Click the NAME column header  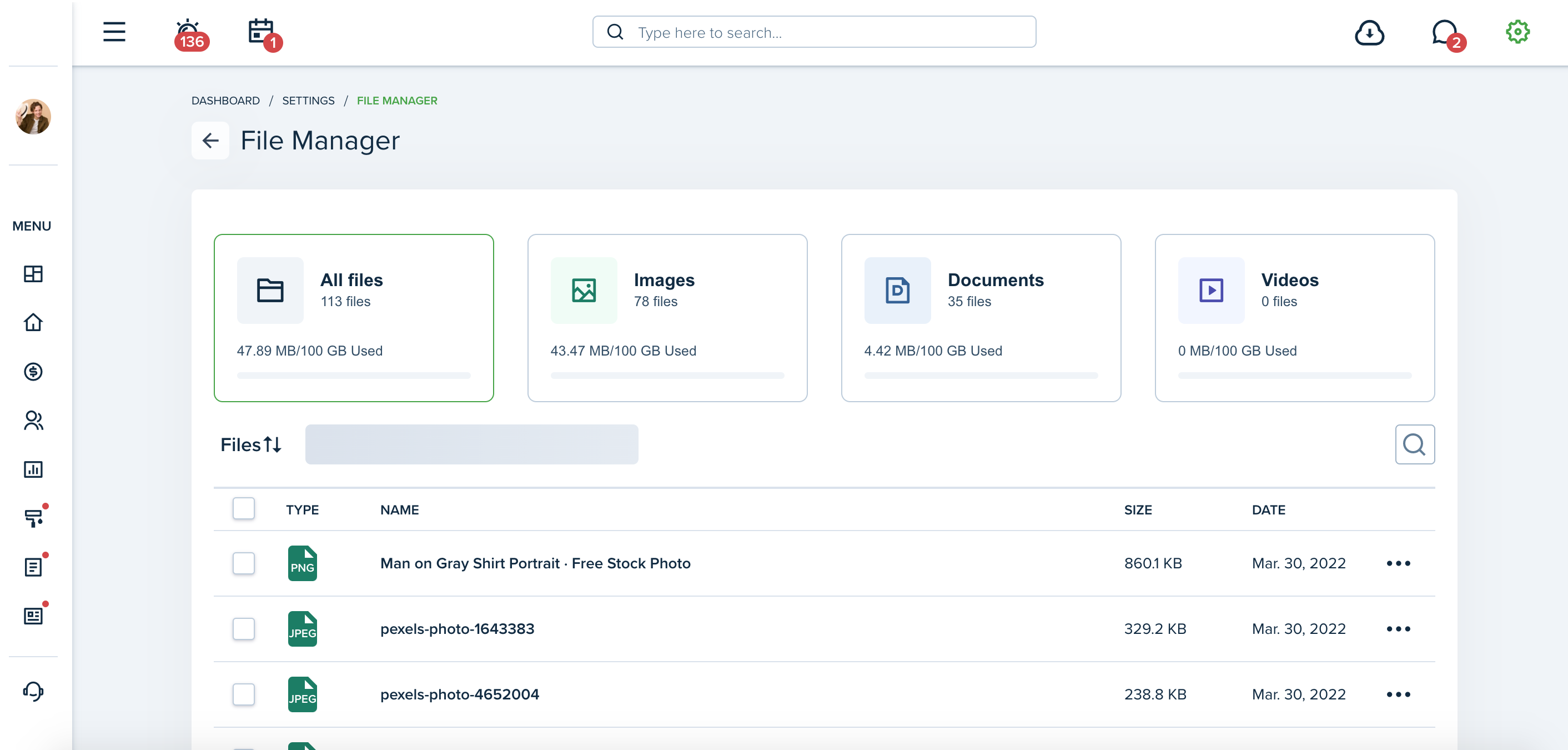(399, 510)
